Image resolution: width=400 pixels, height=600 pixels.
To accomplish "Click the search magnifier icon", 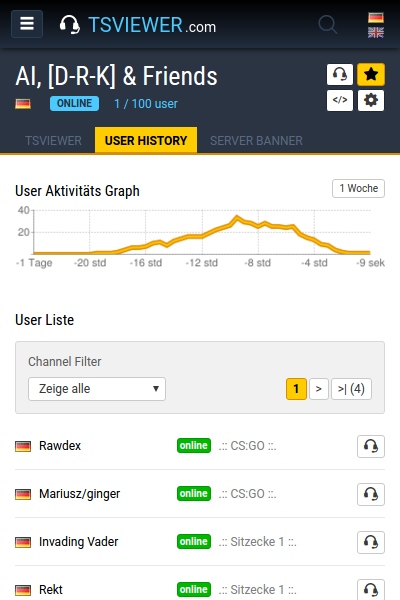I will [x=328, y=25].
